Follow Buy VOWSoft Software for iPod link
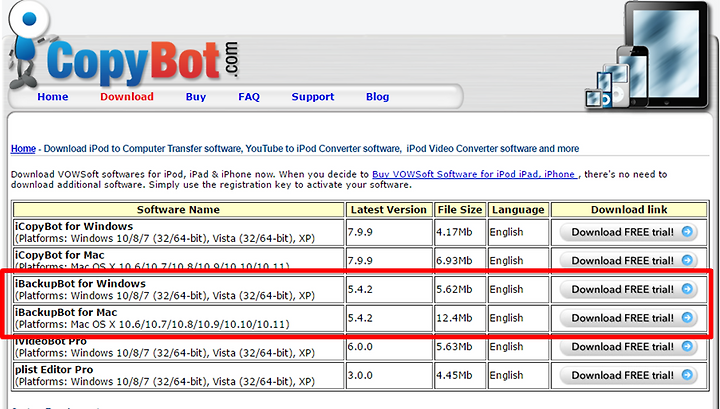 click(x=475, y=174)
